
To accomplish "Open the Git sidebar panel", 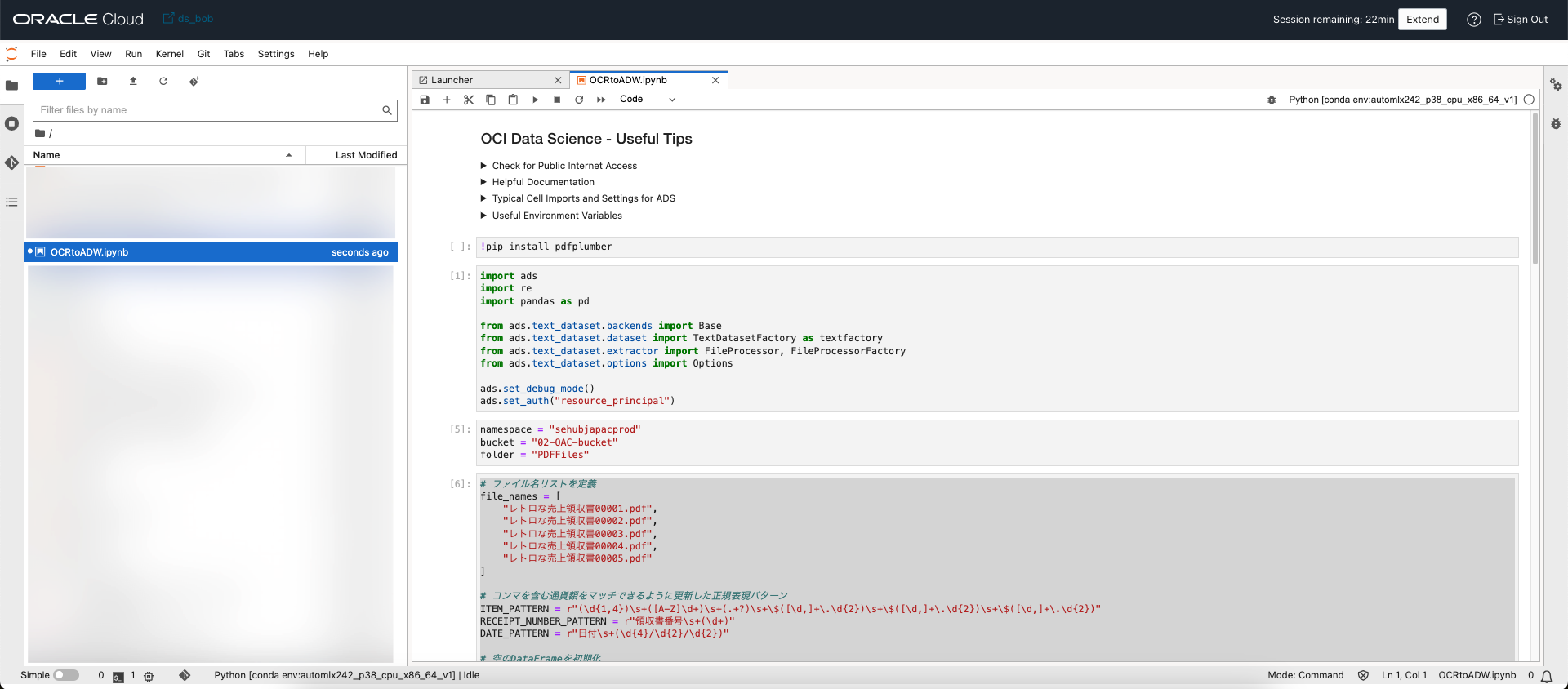I will coord(11,162).
